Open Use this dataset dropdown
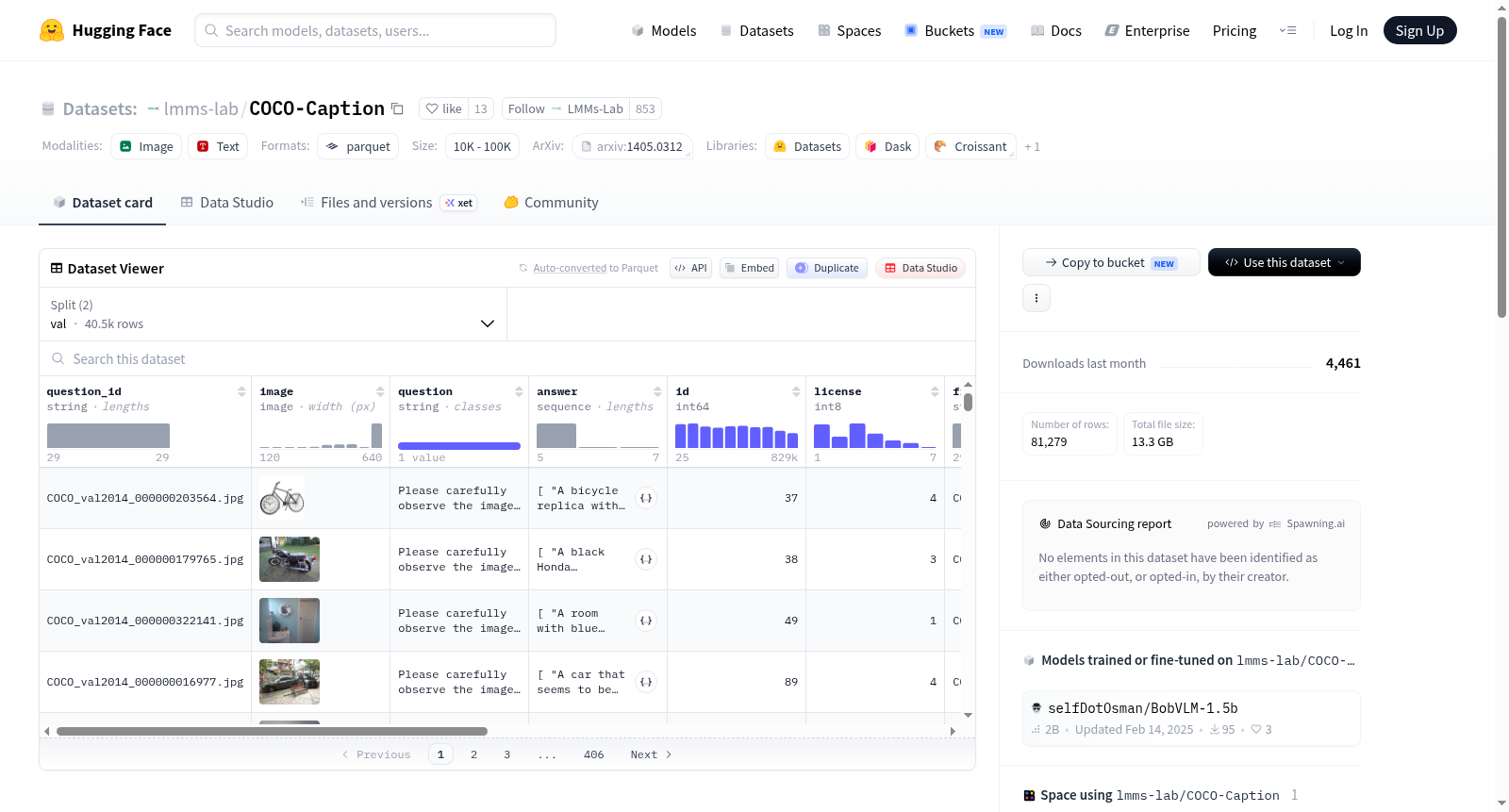1509x812 pixels. 1285,262
